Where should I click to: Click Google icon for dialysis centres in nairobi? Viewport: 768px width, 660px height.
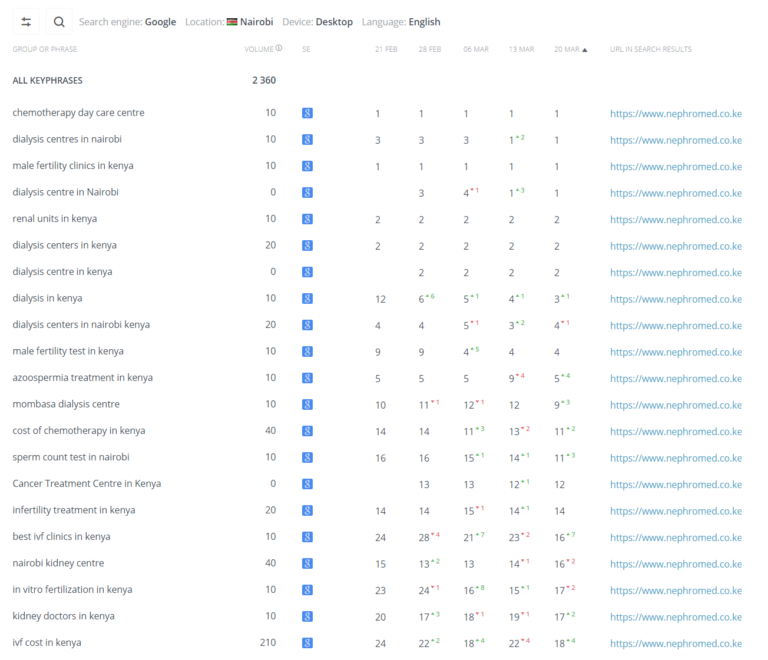307,140
